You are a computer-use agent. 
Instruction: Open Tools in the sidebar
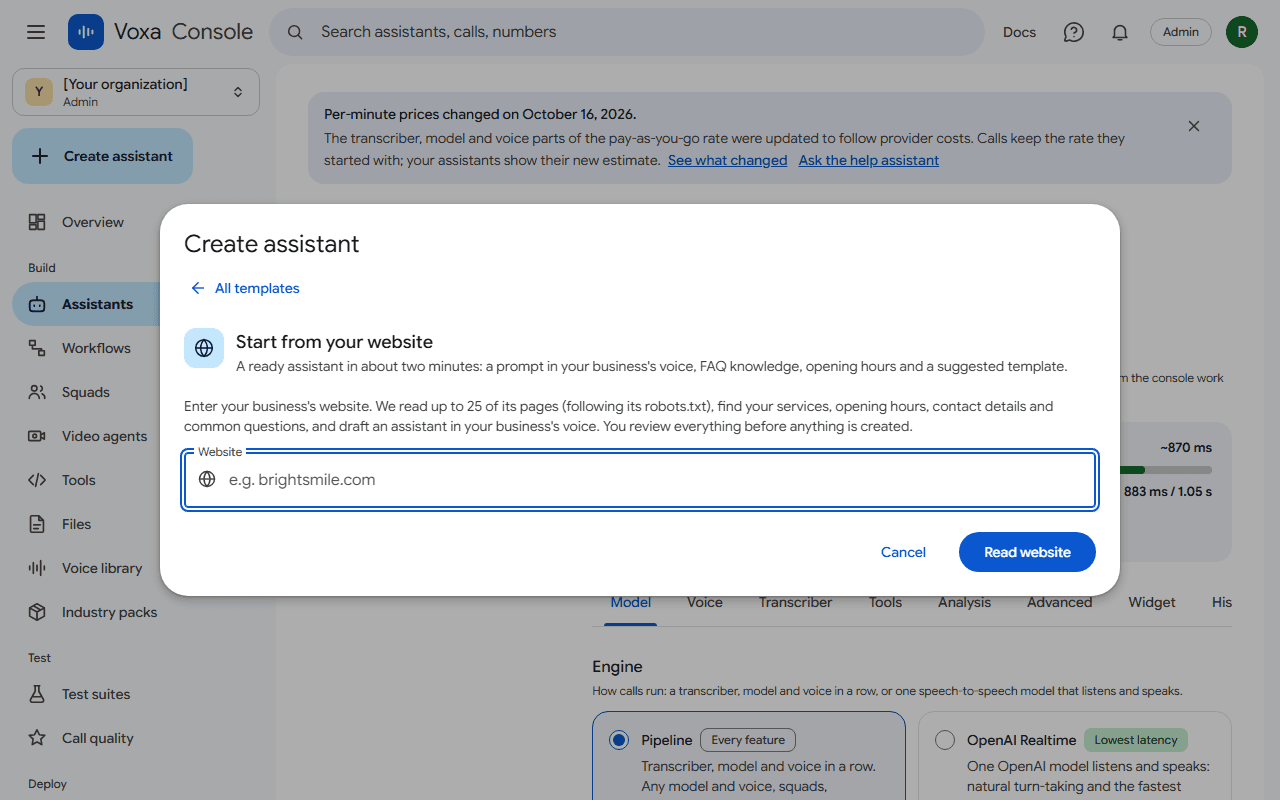(86, 480)
